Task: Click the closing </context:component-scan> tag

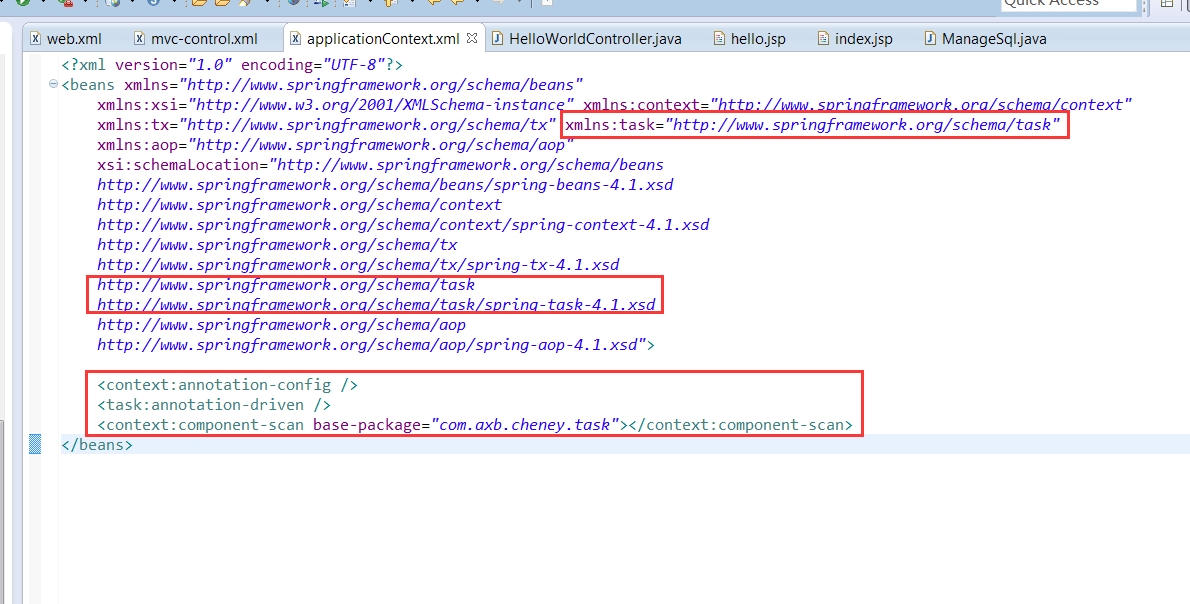Action: (x=741, y=425)
